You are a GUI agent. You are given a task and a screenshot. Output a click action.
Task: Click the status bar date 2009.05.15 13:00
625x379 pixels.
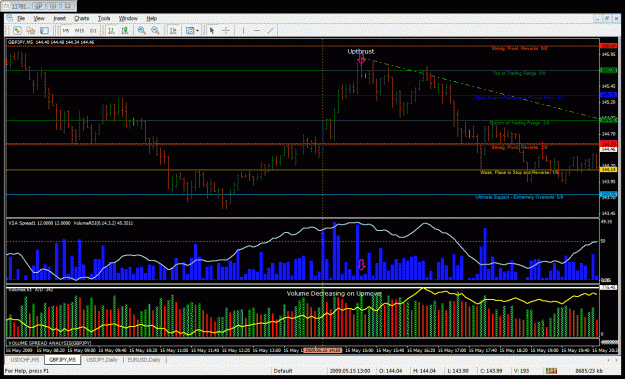(350, 371)
